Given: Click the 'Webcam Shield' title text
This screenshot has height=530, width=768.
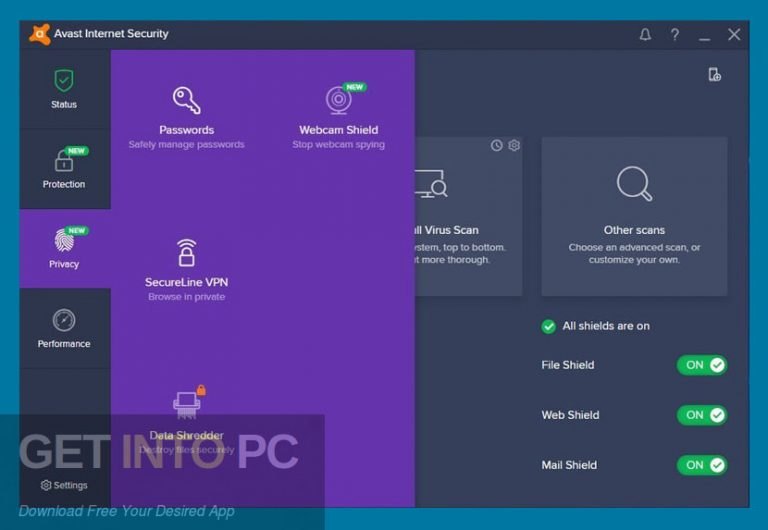Looking at the screenshot, I should tap(338, 130).
